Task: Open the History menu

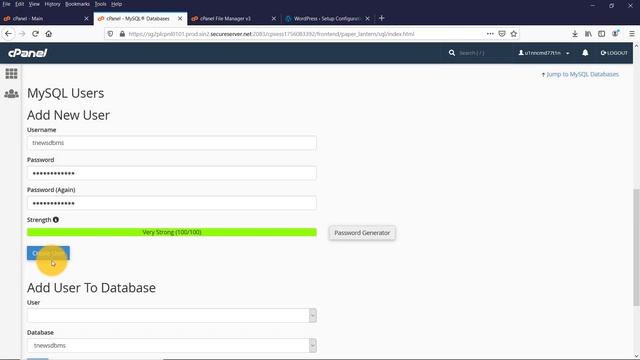Action: [52, 4]
